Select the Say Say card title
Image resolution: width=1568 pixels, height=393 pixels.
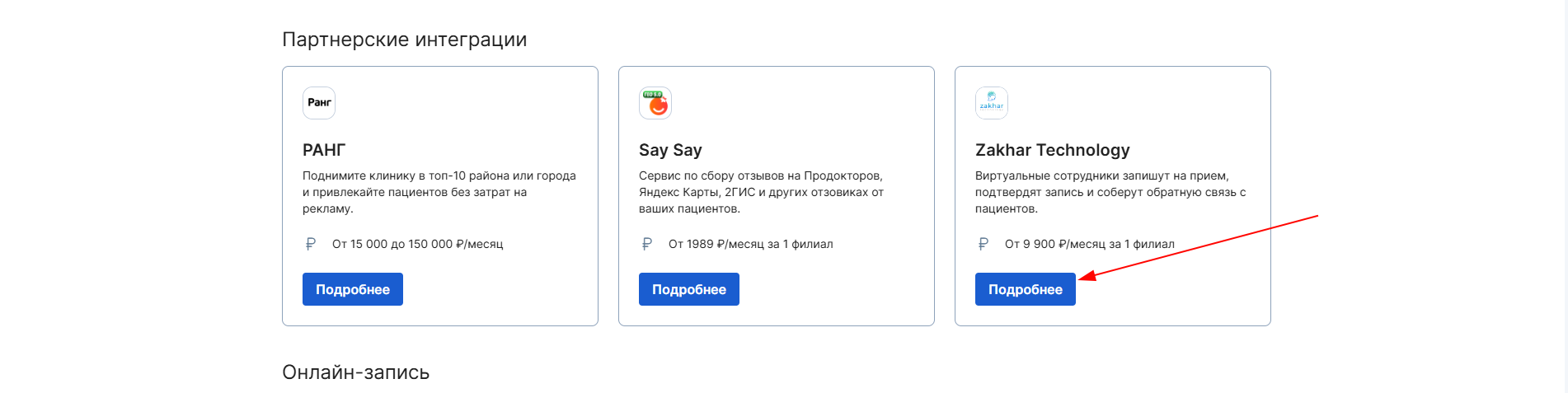click(x=670, y=150)
